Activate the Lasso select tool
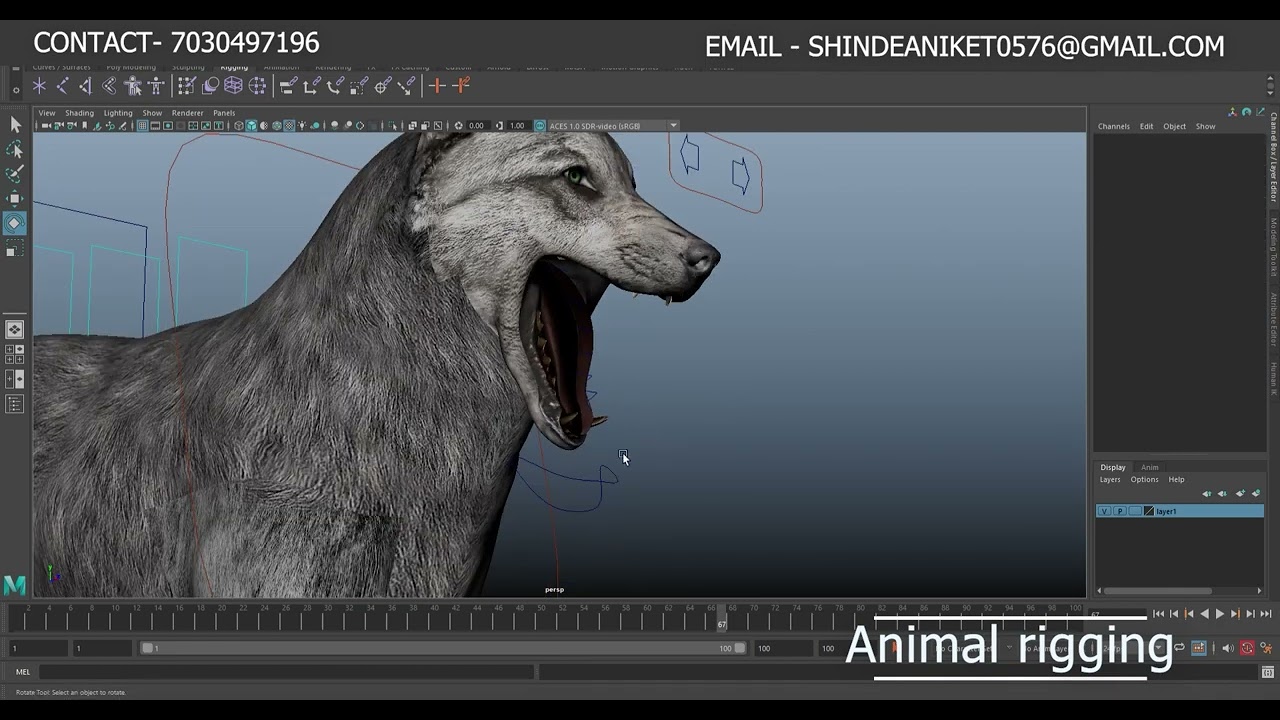This screenshot has height=720, width=1280. (x=15, y=149)
